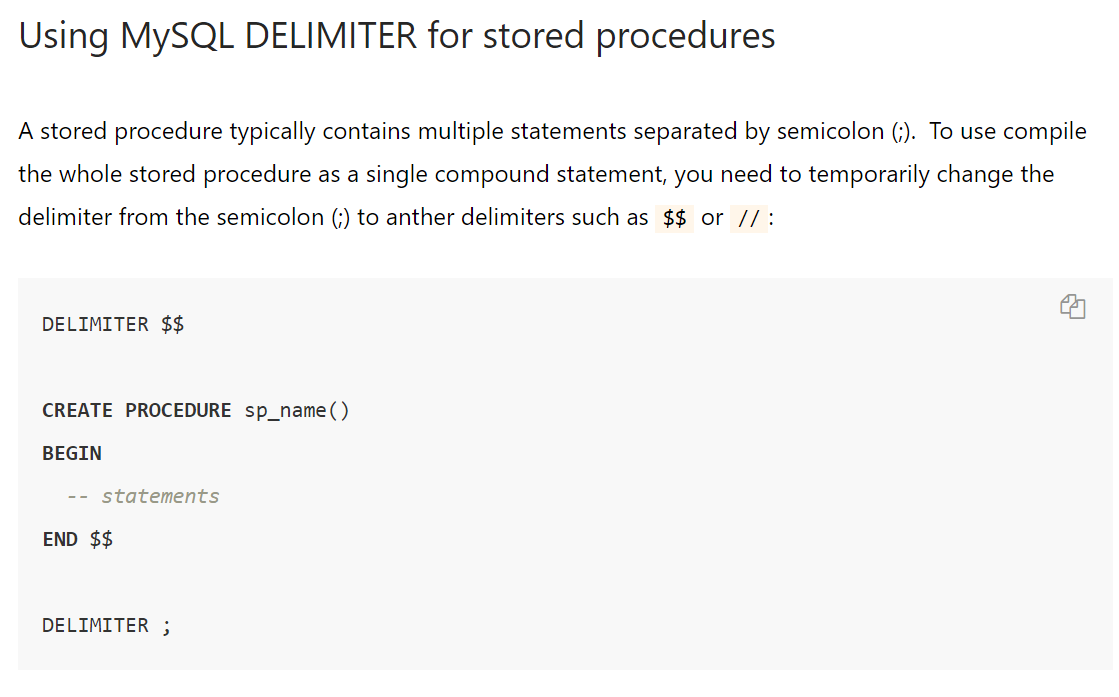Viewport: 1119px width, 697px height.
Task: Click the words "To use compile"
Action: [1008, 132]
